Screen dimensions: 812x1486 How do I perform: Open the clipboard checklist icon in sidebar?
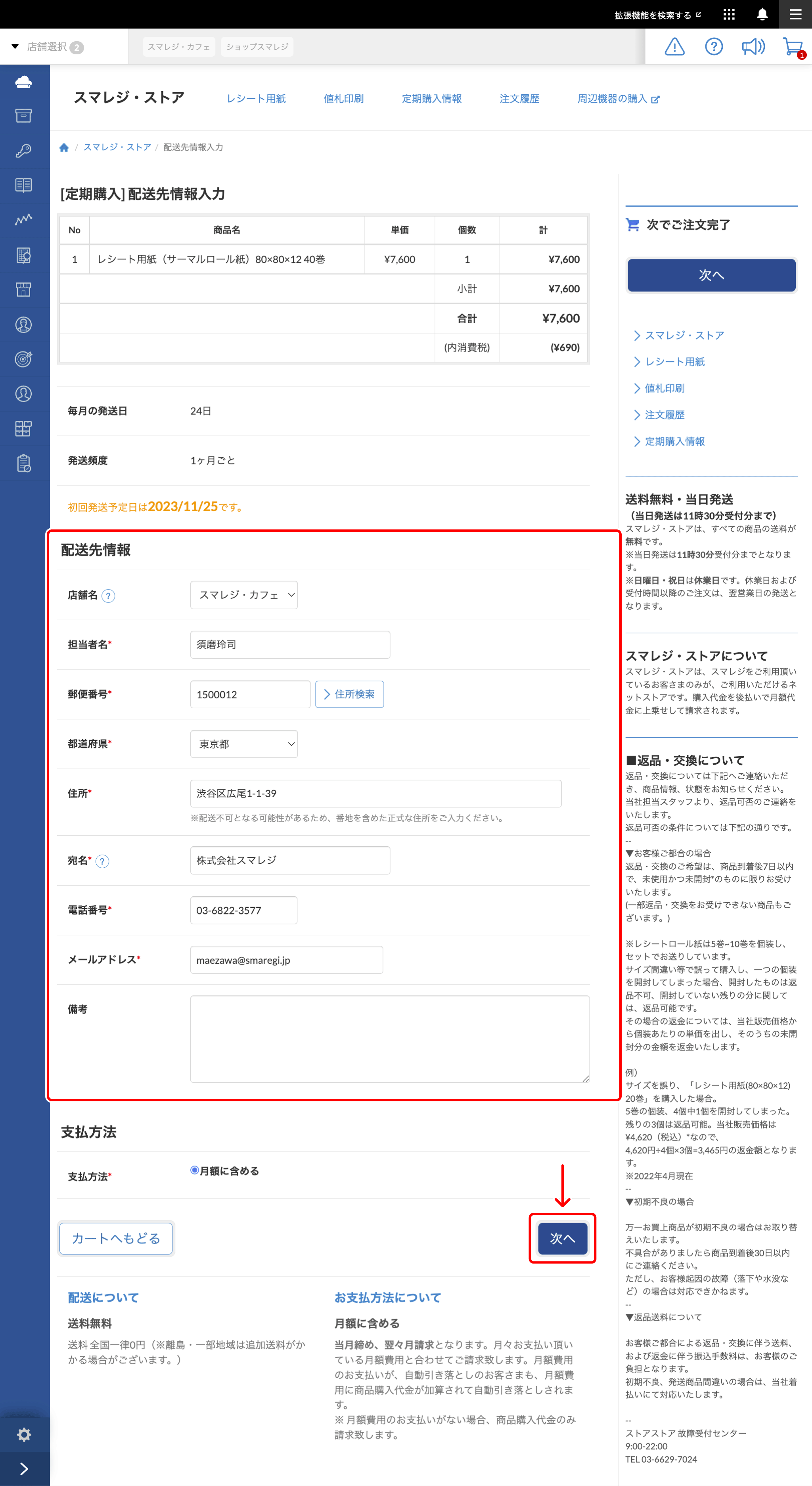(x=24, y=463)
